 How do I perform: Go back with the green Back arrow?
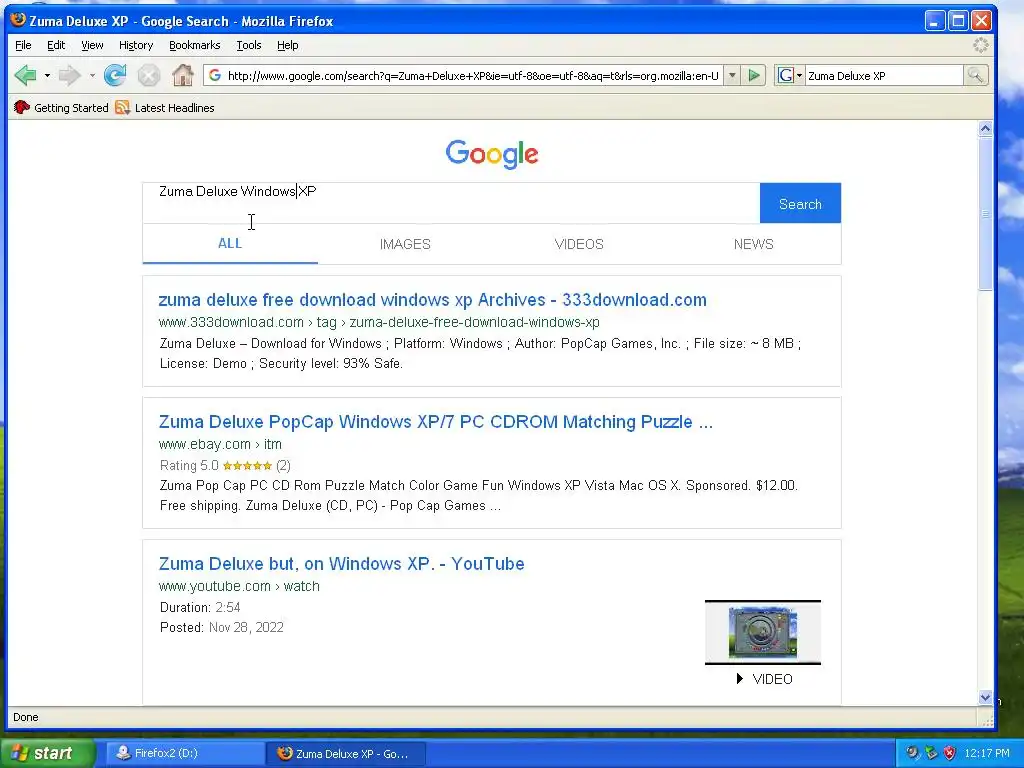click(25, 76)
